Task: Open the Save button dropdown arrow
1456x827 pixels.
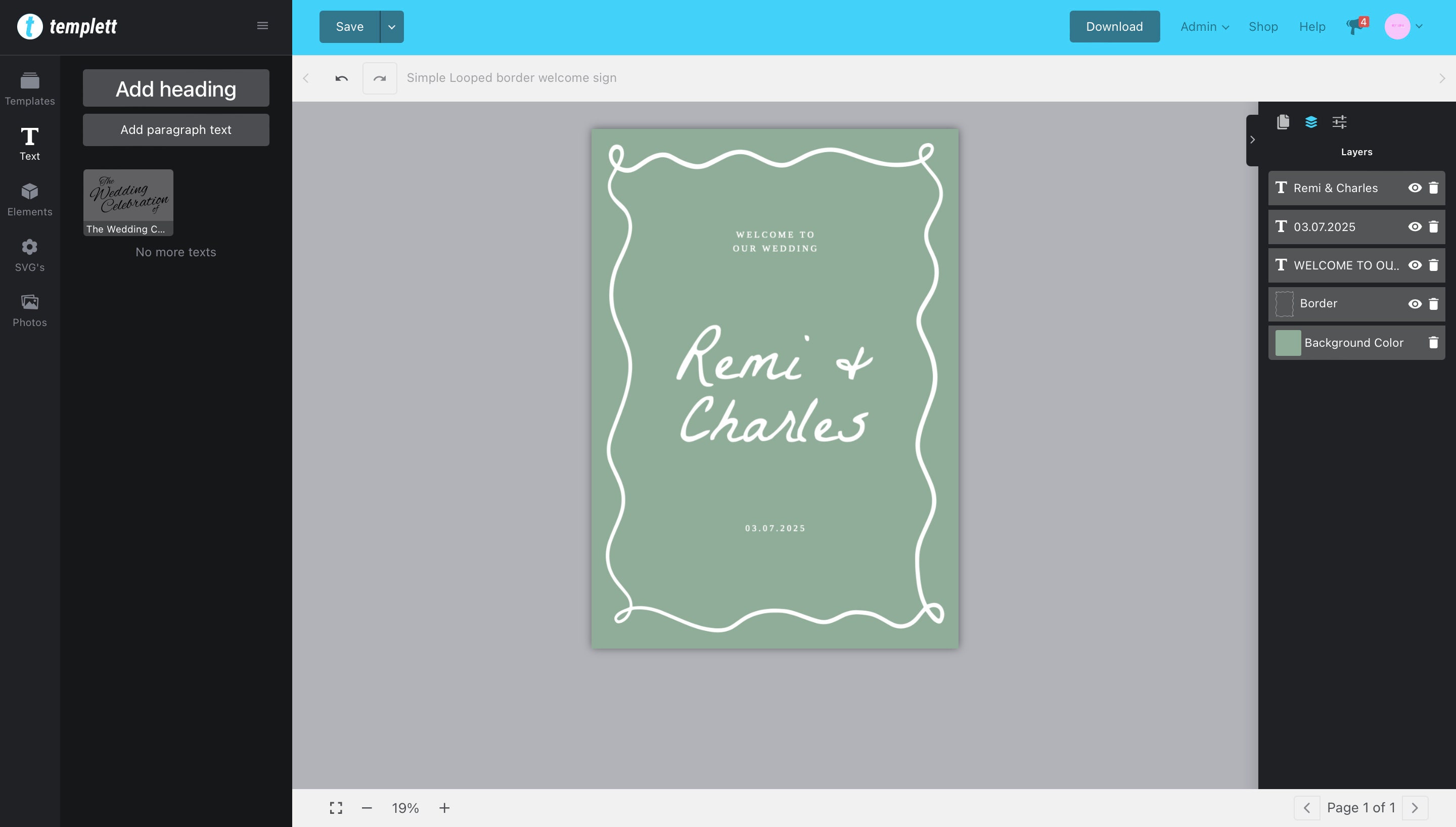Action: 391,26
